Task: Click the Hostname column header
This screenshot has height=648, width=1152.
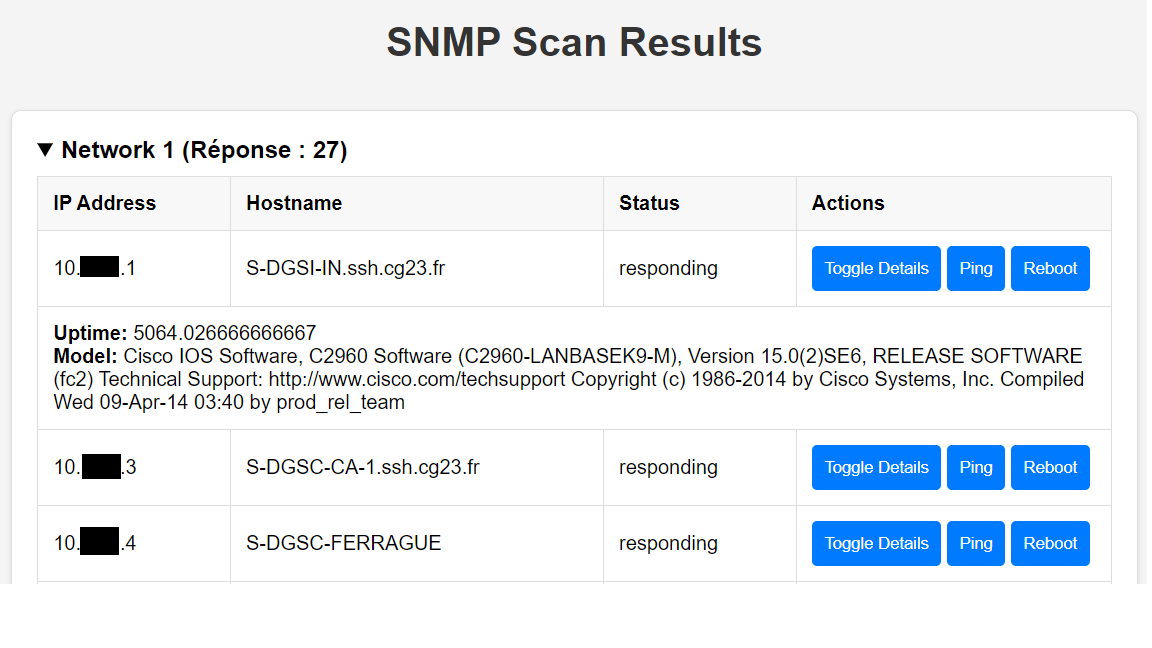Action: [x=294, y=203]
